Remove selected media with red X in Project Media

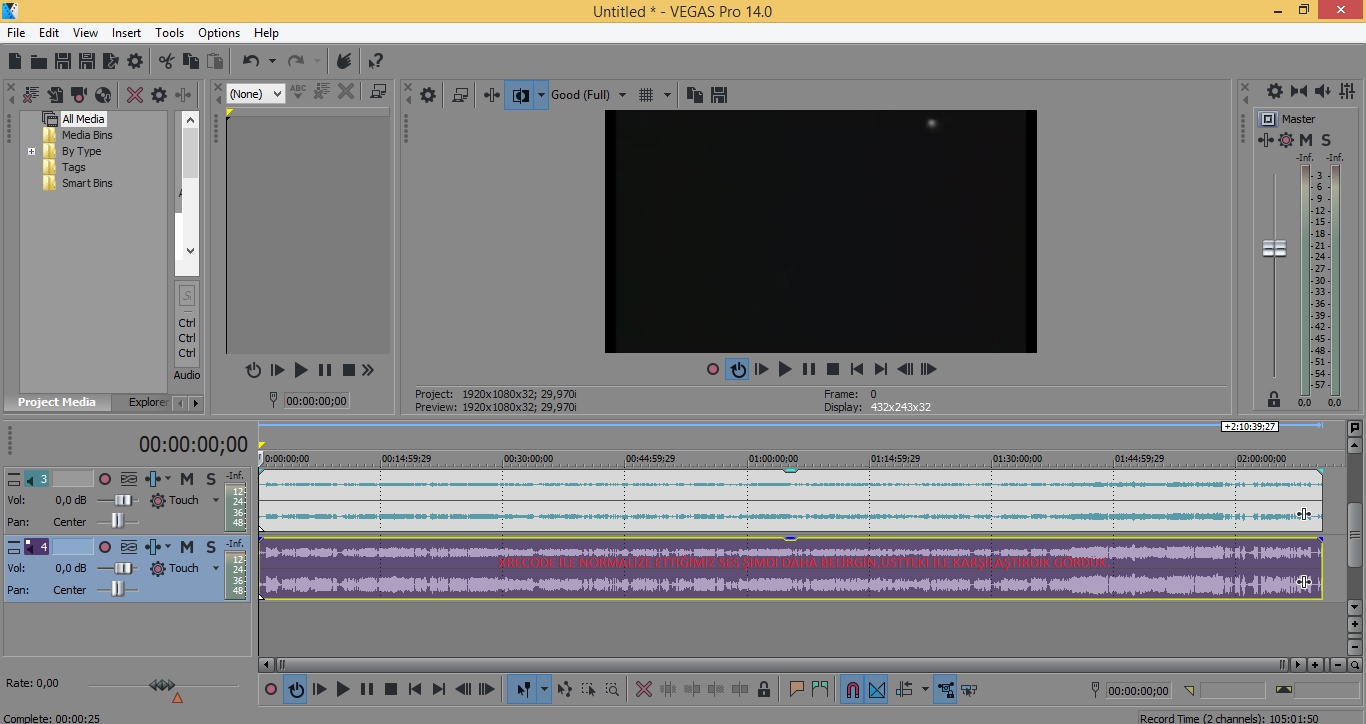coord(135,95)
